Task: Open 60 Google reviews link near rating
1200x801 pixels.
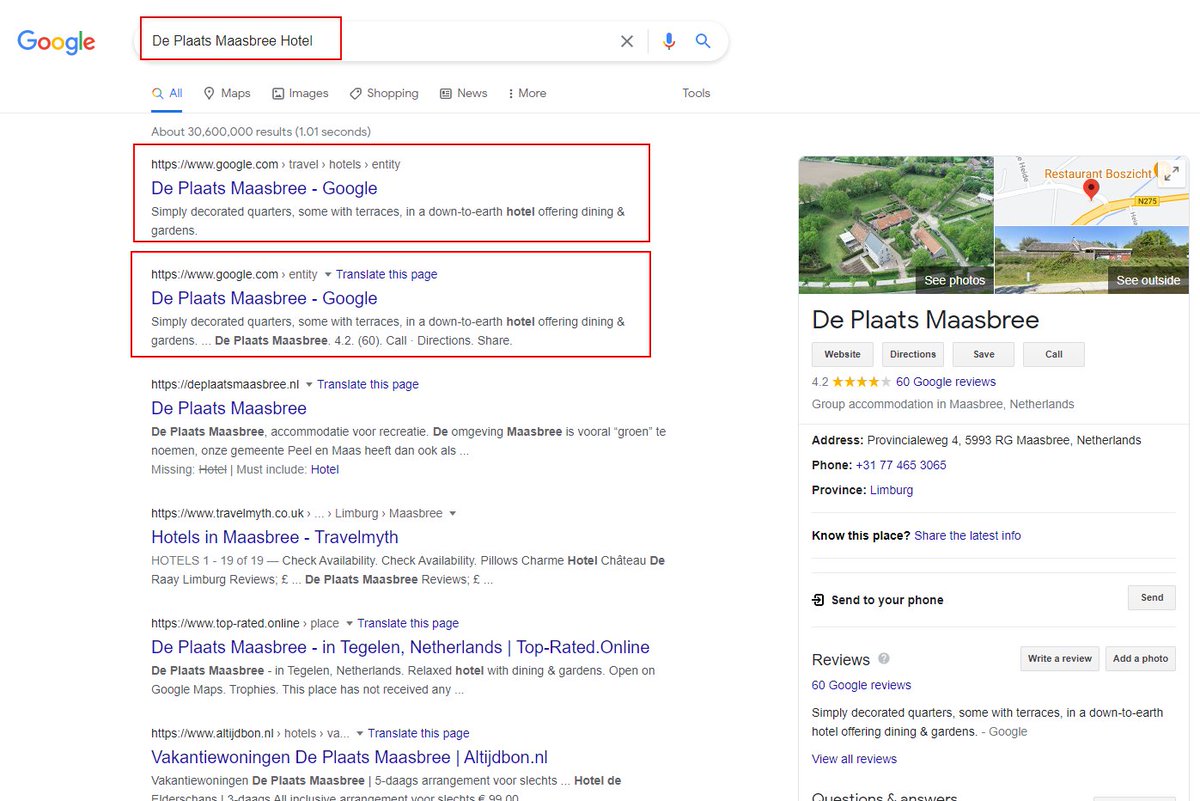Action: pyautogui.click(x=946, y=381)
